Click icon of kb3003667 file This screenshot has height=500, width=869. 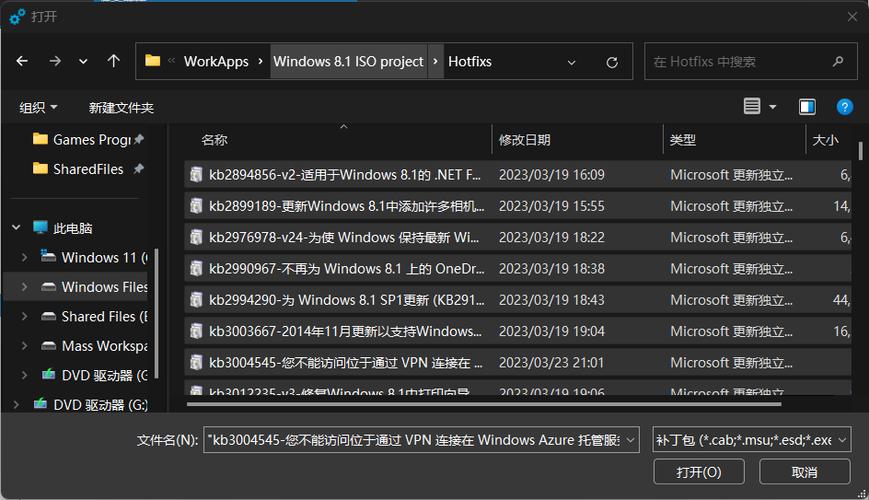196,331
